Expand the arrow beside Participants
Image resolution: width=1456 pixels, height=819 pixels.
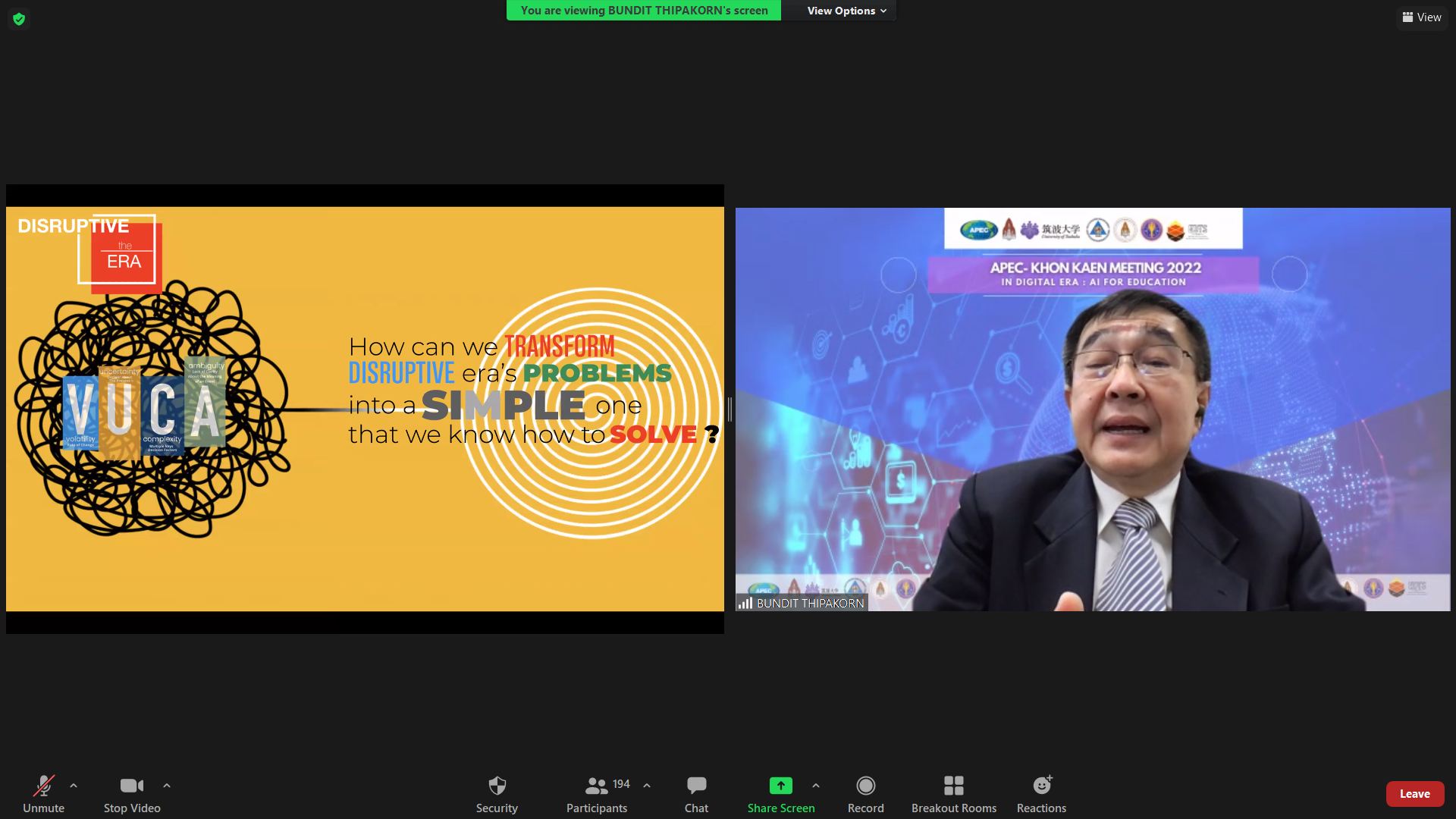point(647,786)
